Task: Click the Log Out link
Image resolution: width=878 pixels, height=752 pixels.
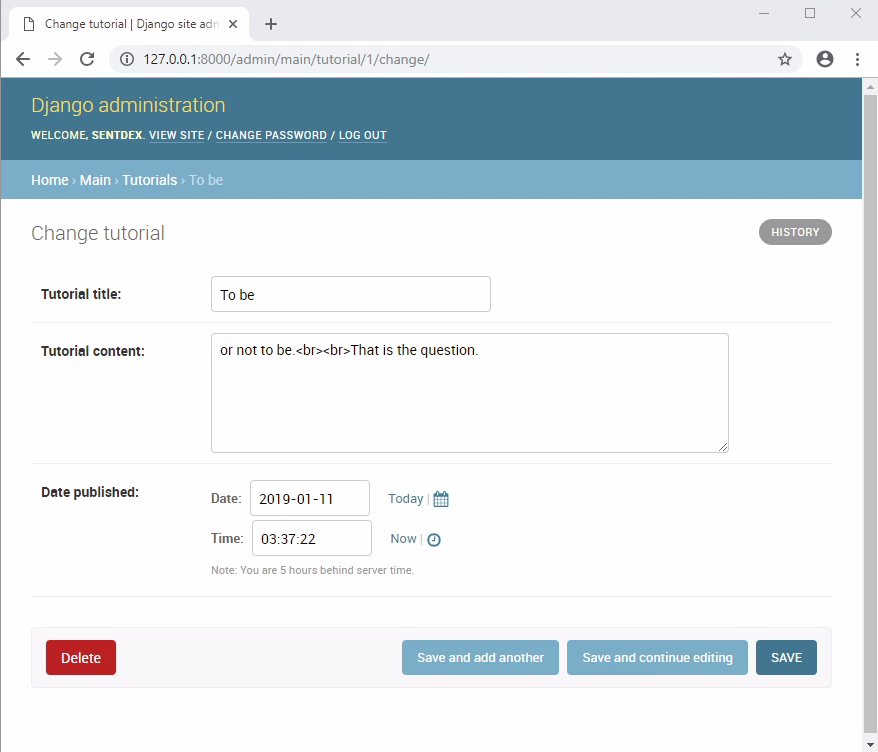Action: click(362, 135)
